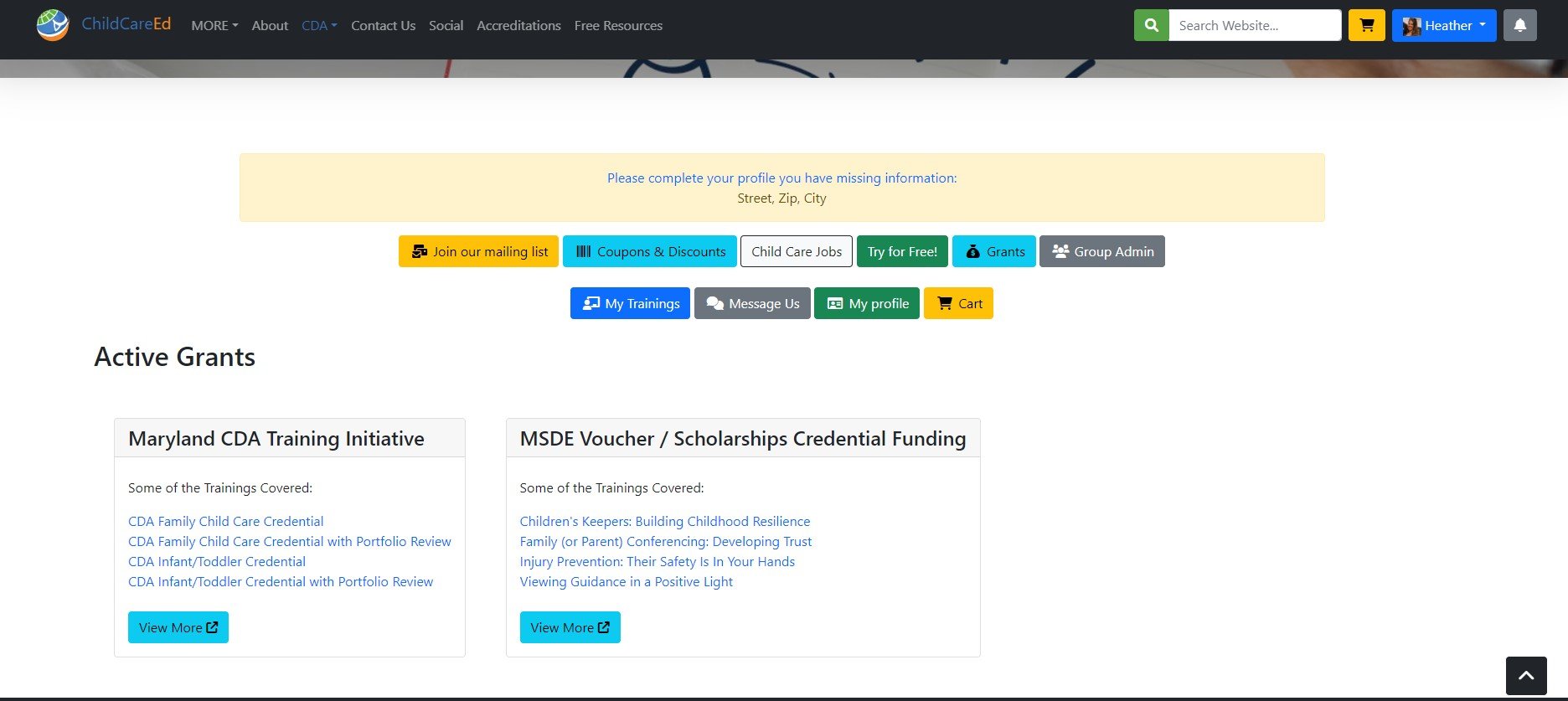Click the green search magnifier icon
1568x701 pixels.
(x=1151, y=25)
